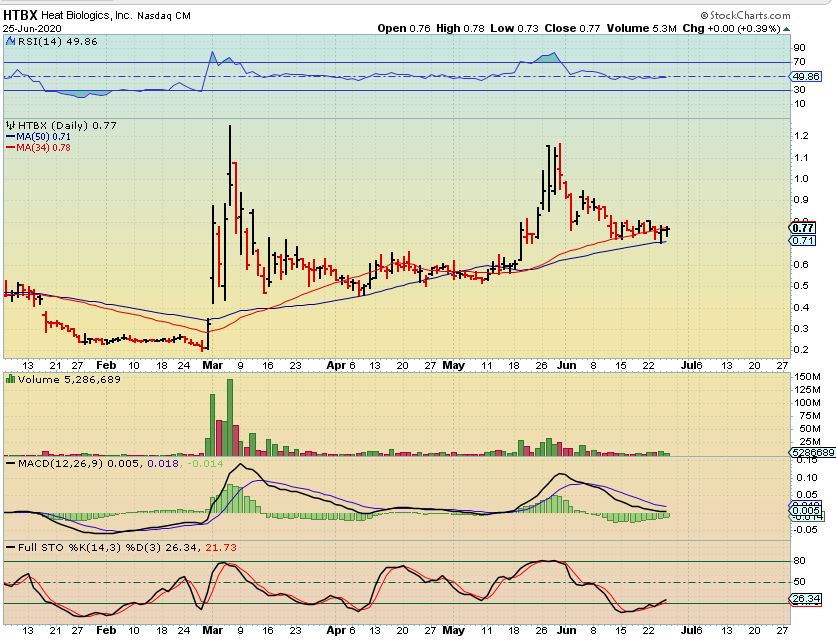The image size is (836, 641).
Task: Click the RSI 70 level axis label
Action: pos(799,62)
